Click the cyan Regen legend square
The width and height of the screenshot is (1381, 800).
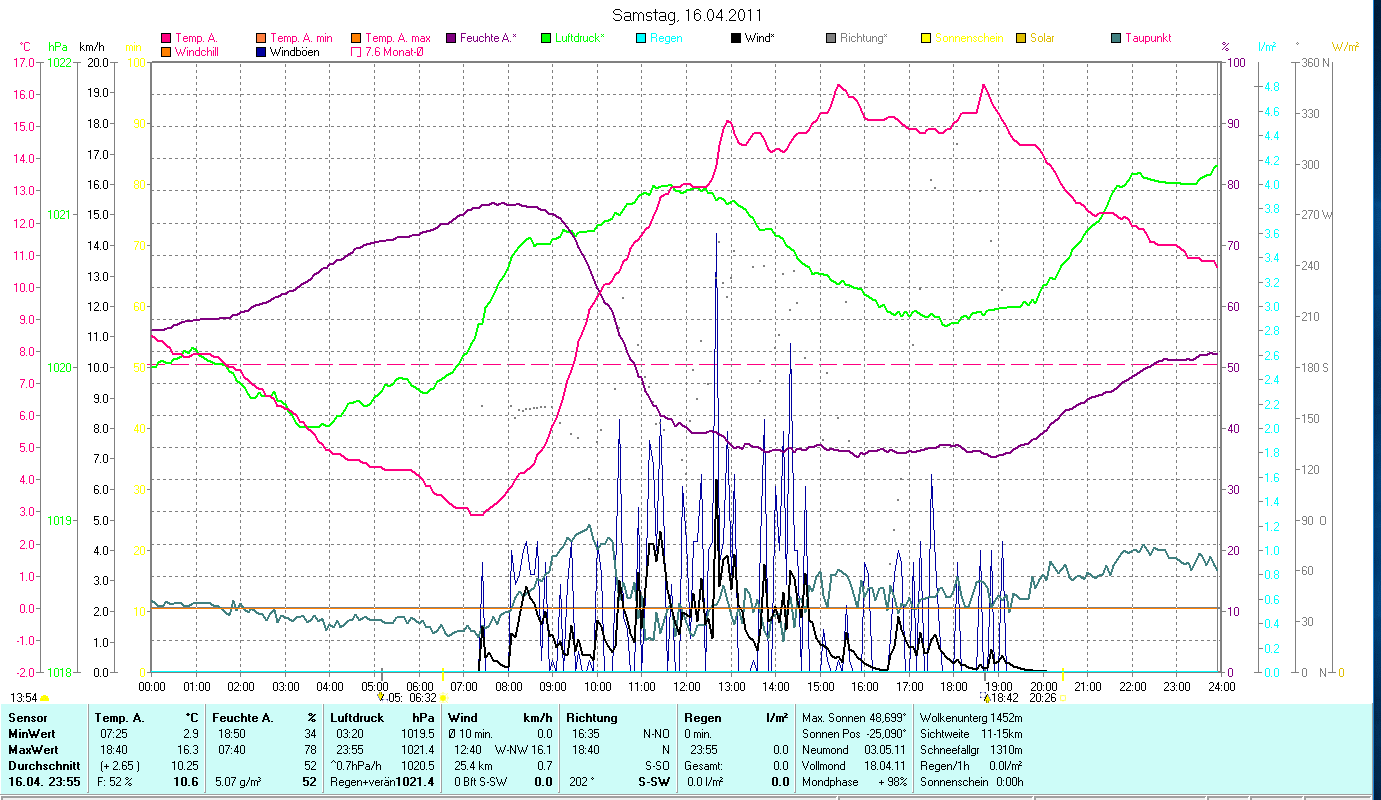640,39
